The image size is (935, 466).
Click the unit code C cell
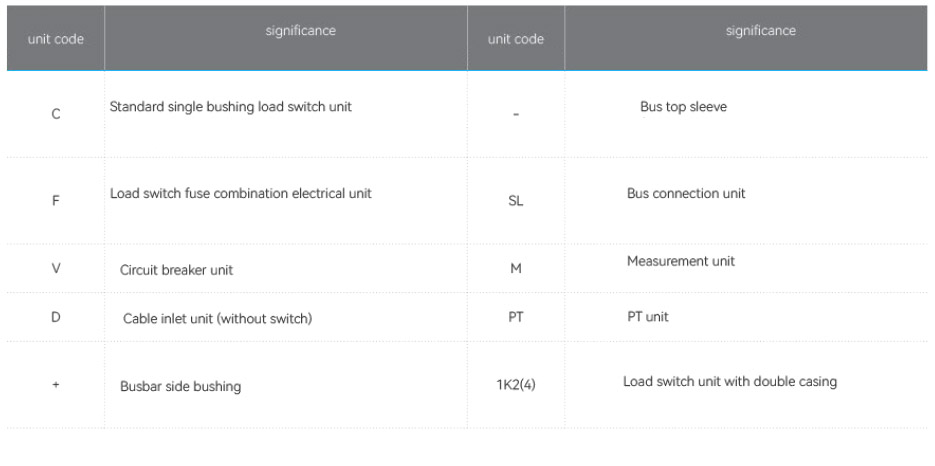[55, 114]
